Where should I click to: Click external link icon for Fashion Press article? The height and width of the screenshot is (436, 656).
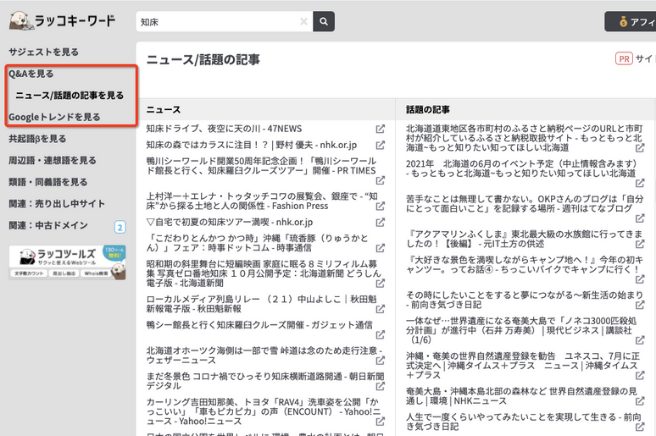coord(380,206)
